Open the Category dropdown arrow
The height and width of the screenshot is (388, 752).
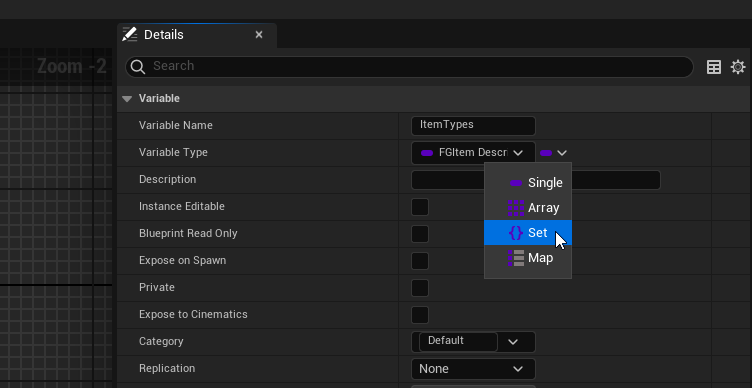coord(513,342)
